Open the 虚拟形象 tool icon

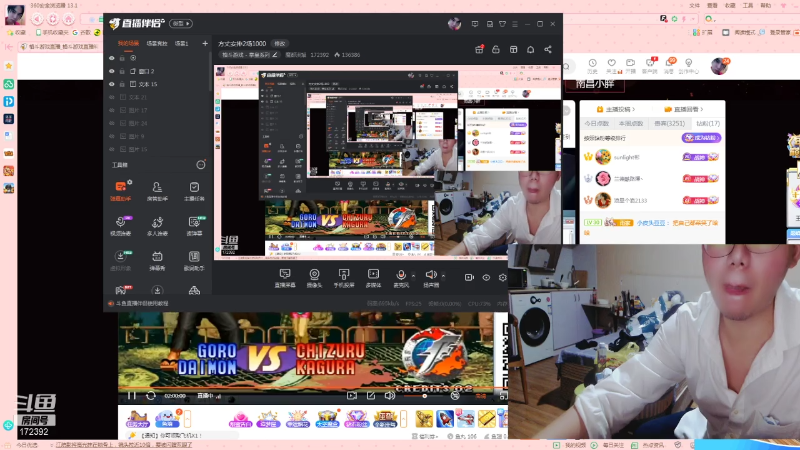[x=120, y=260]
